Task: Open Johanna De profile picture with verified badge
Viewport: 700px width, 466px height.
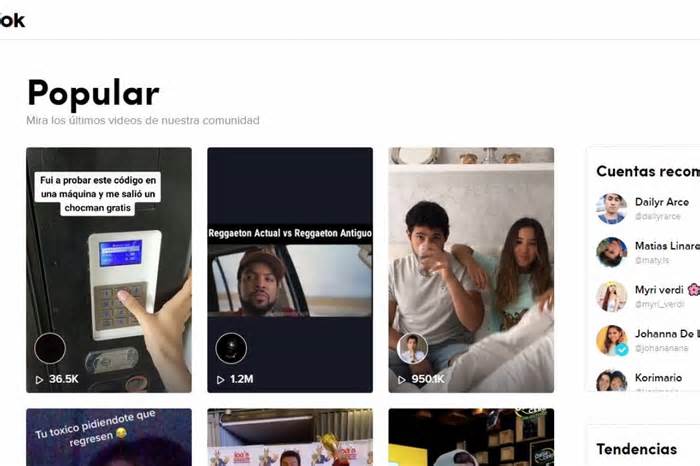Action: [611, 340]
